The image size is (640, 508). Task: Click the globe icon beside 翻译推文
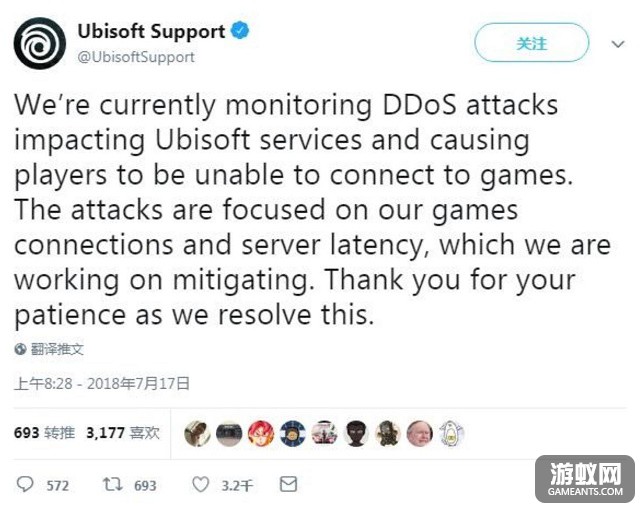[20, 349]
